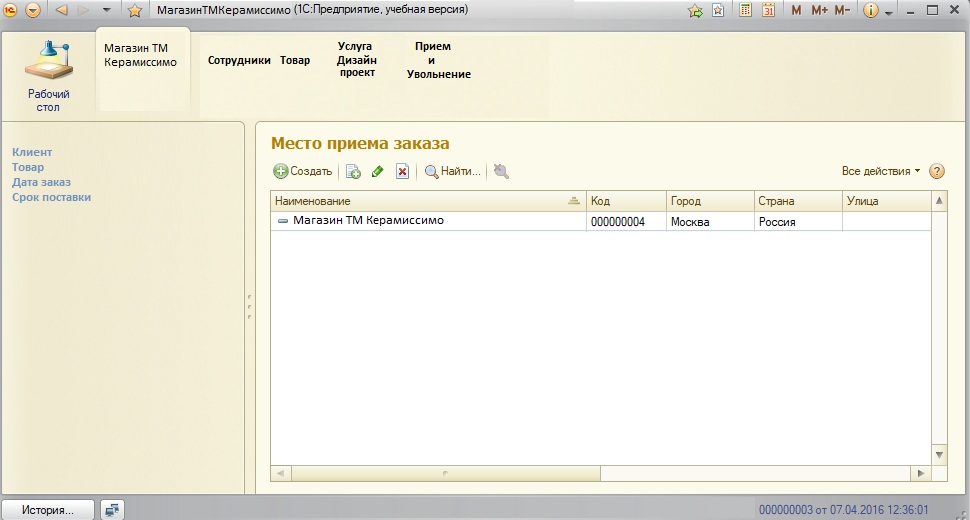The height and width of the screenshot is (520, 970).
Task: Click the M+ memory button
Action: tap(820, 11)
